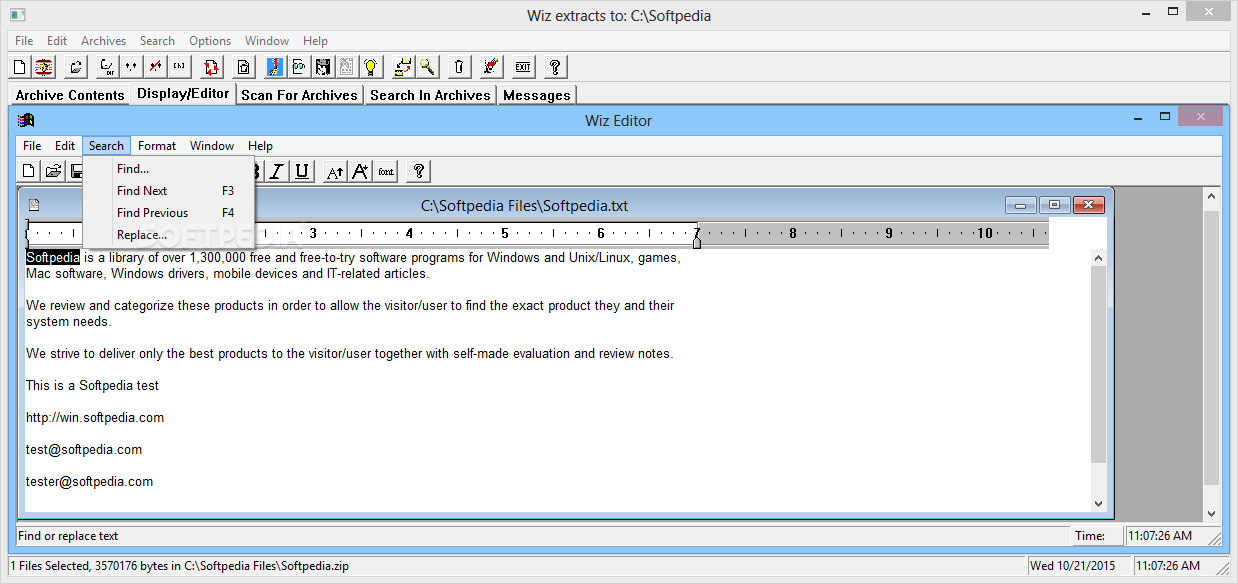Maximize the Softpedia.txt document window
Image resolution: width=1238 pixels, height=584 pixels.
tap(1055, 205)
